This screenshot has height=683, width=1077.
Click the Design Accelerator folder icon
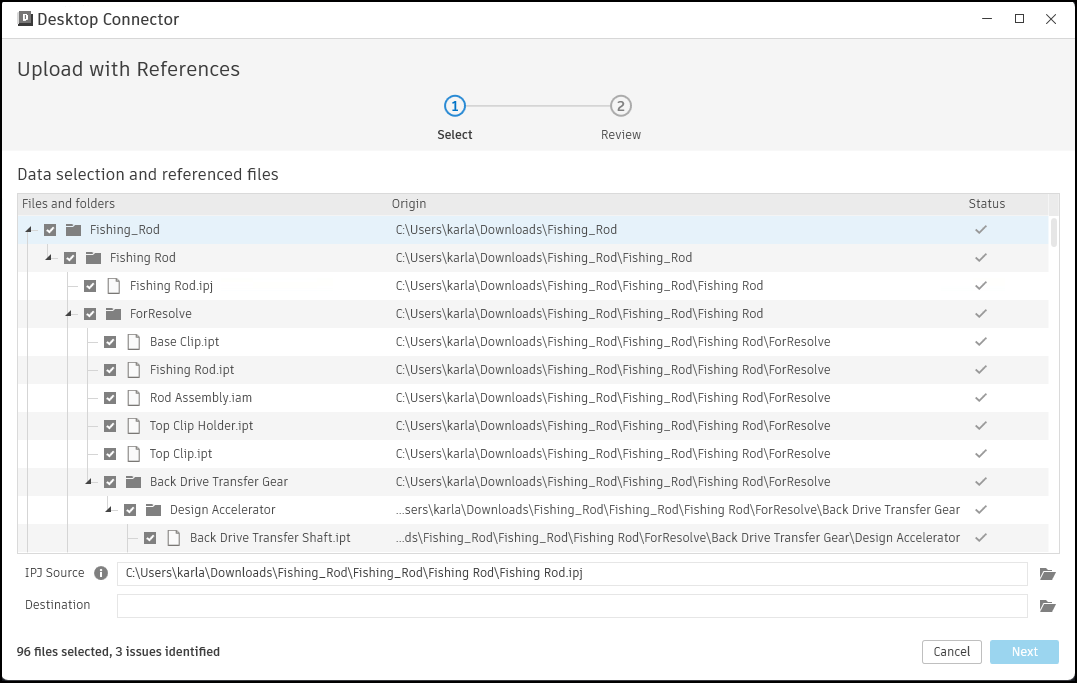click(x=154, y=510)
